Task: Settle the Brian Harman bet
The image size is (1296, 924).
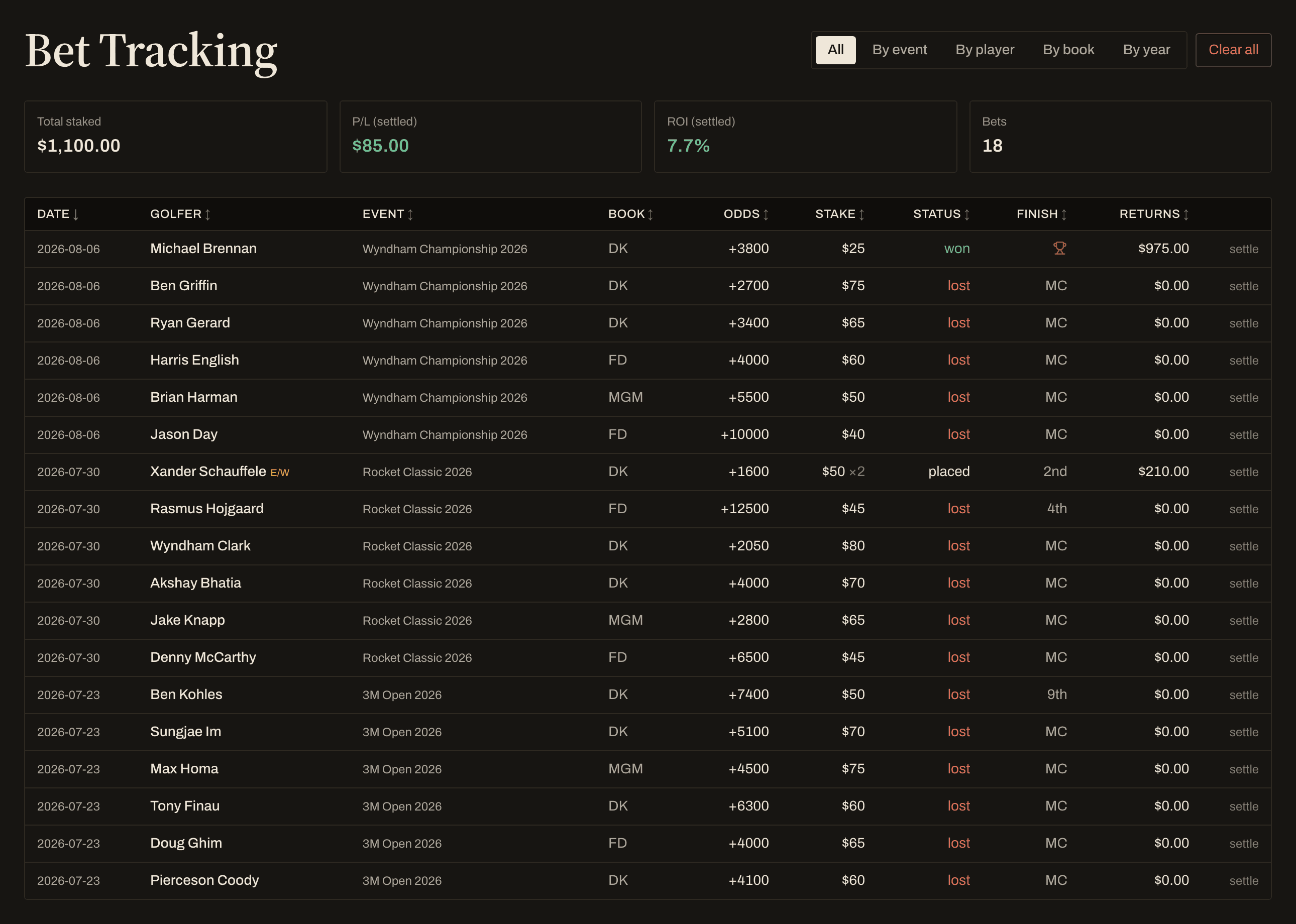Action: [1244, 398]
